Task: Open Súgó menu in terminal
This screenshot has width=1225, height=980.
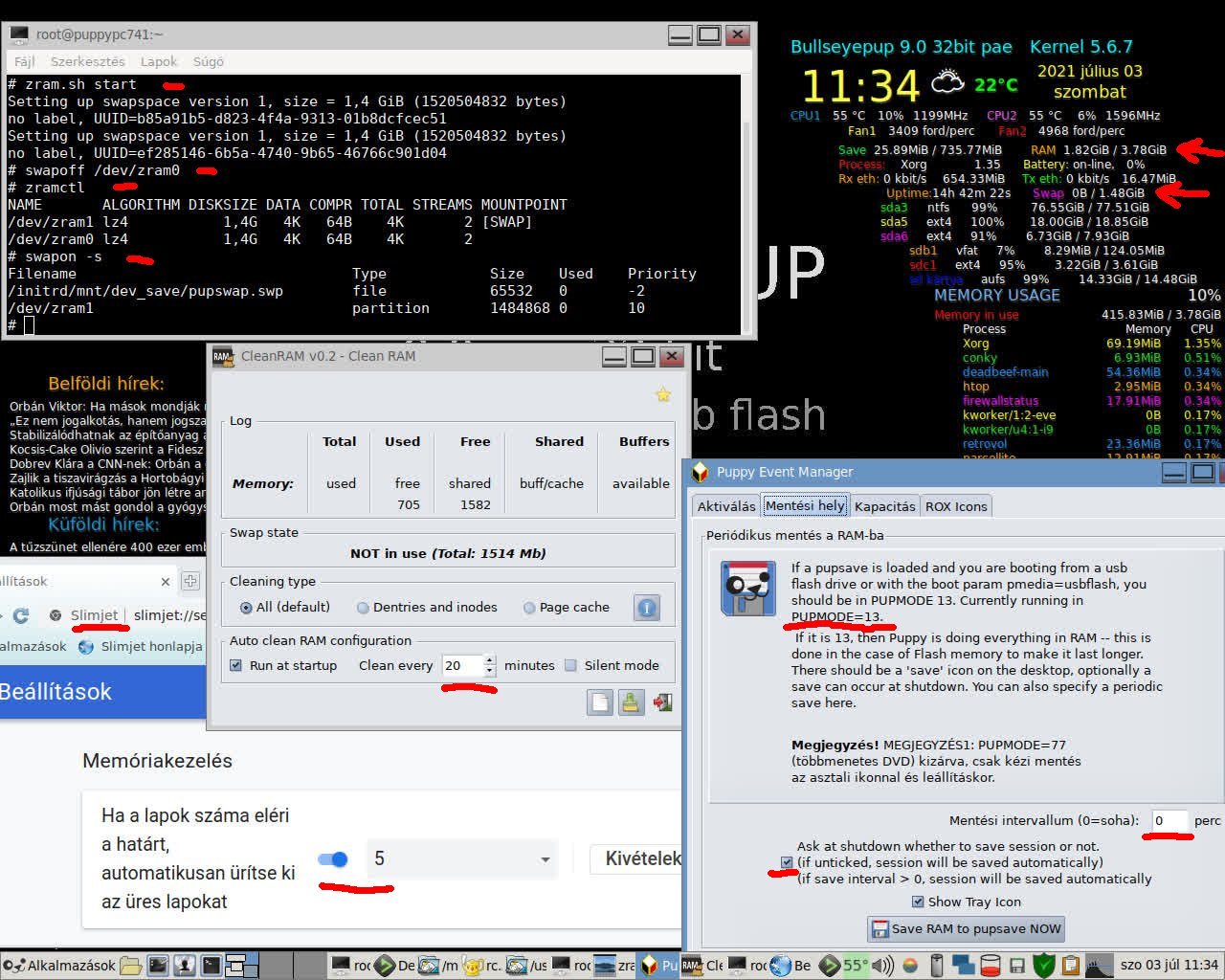Action: [209, 61]
